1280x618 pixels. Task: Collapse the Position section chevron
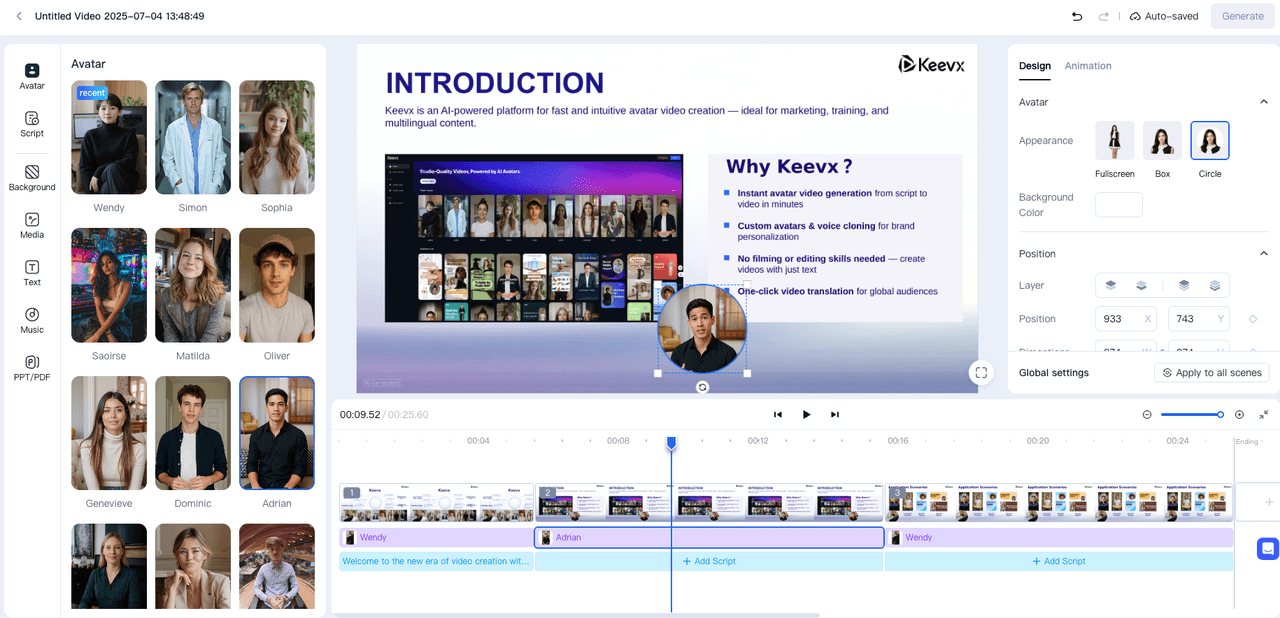(1263, 254)
